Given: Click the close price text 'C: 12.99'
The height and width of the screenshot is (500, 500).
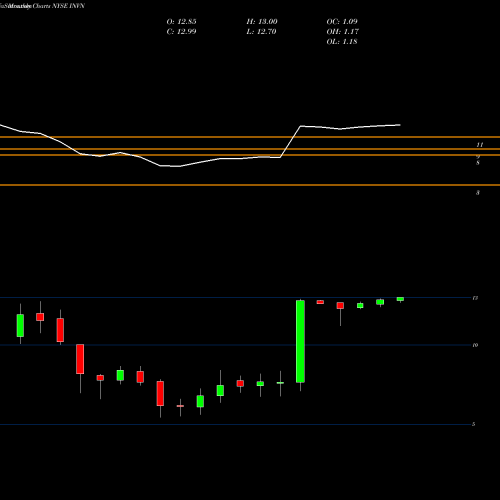Looking at the screenshot, I should click(181, 32).
